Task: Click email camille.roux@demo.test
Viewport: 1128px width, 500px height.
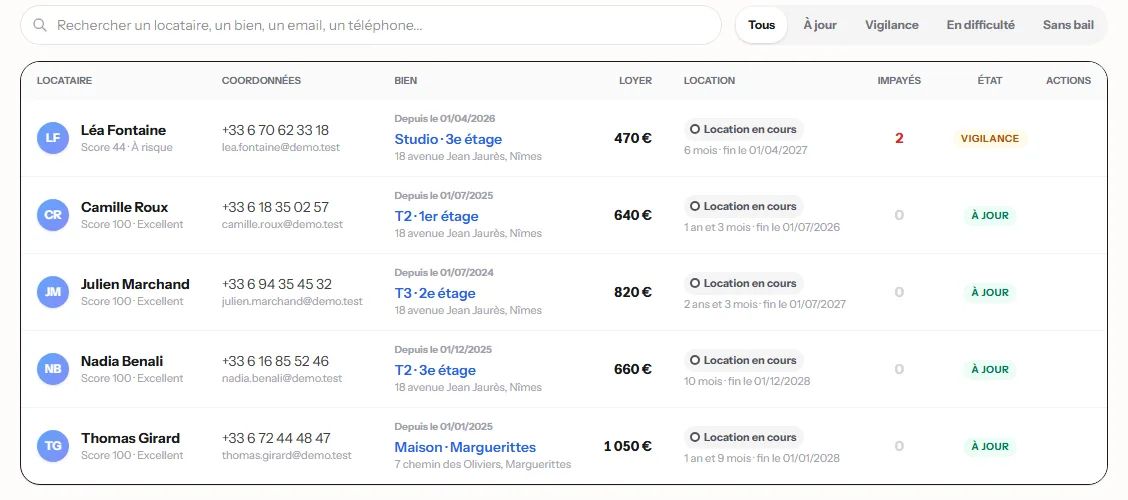Action: pyautogui.click(x=282, y=224)
